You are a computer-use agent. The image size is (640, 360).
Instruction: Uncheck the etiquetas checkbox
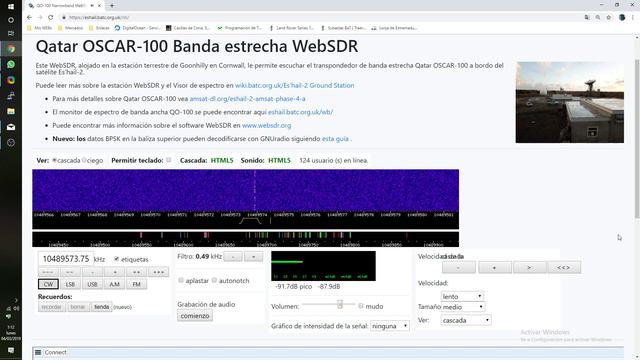pos(117,259)
